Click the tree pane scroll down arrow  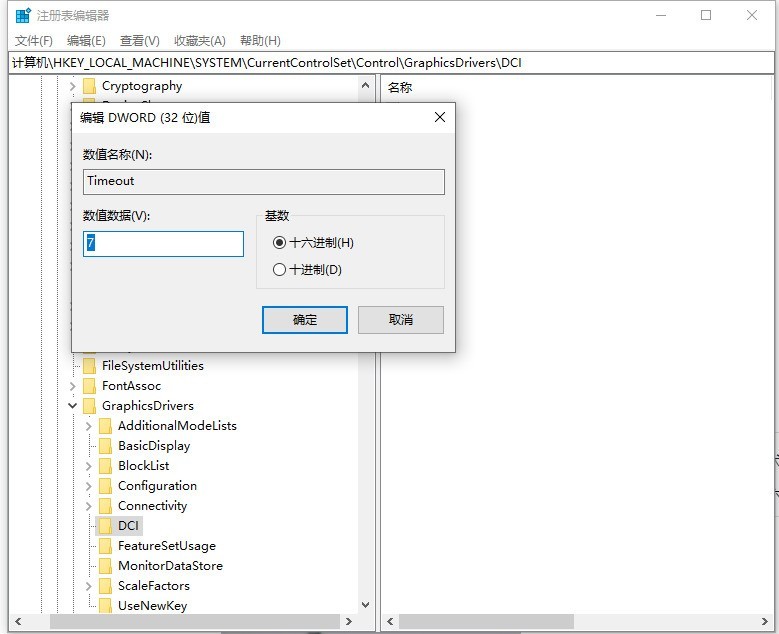click(365, 605)
